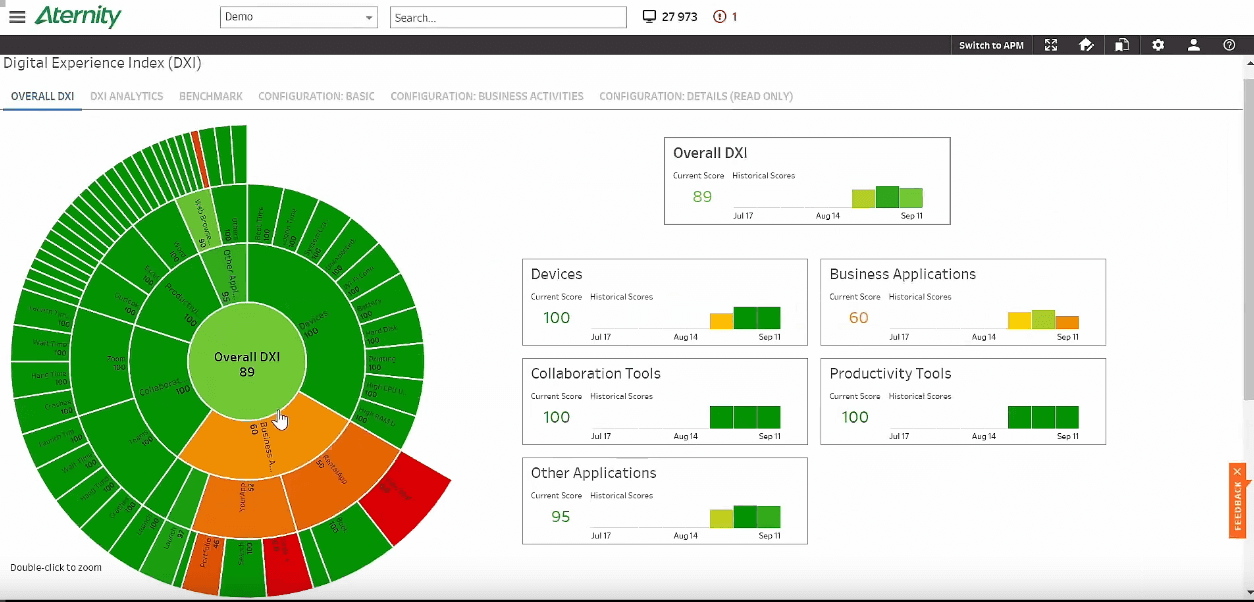Open the hamburger main menu

coord(16,17)
